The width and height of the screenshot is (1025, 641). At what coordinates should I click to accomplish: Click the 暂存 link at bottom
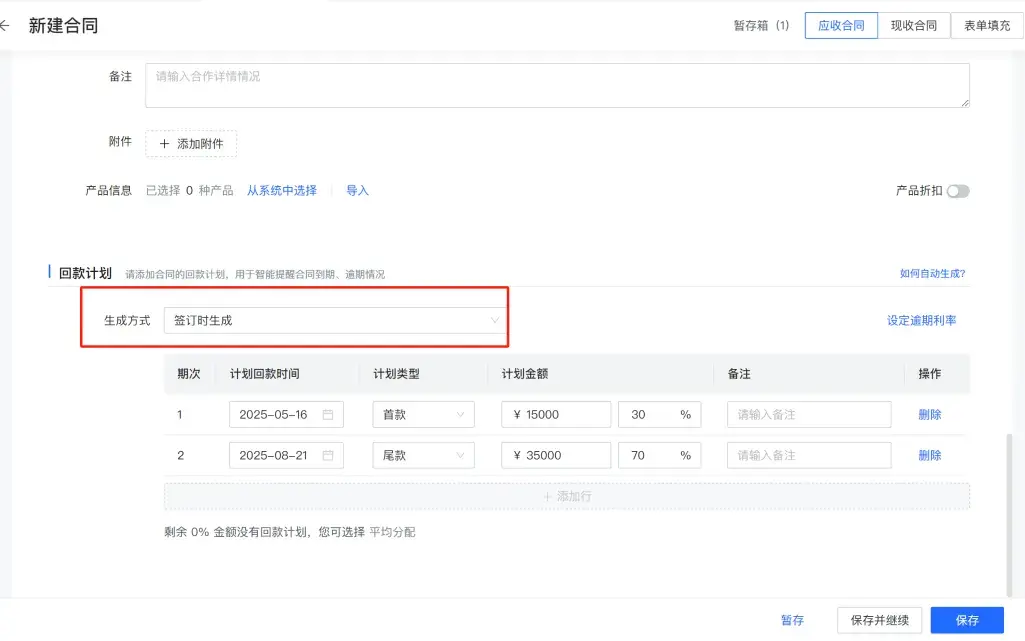click(792, 620)
